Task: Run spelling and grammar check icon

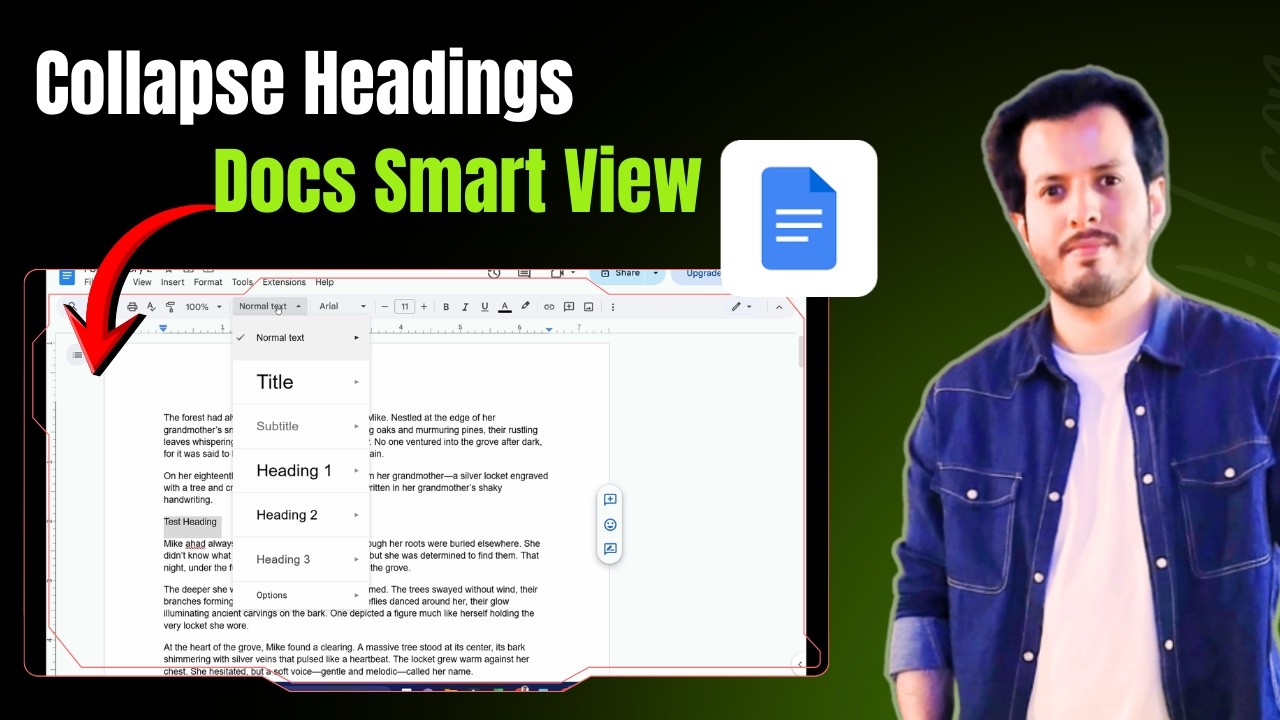Action: (x=151, y=307)
